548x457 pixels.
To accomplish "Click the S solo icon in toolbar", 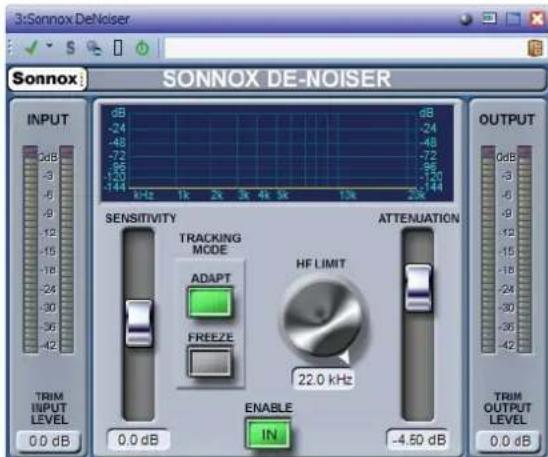I will point(71,48).
